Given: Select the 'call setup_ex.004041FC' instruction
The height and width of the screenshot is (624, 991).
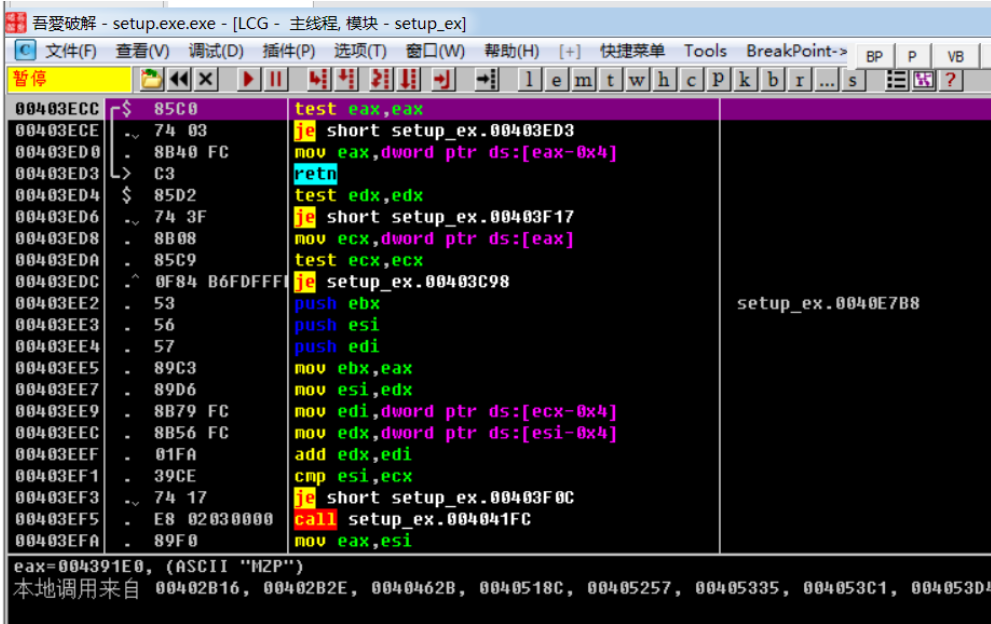Looking at the screenshot, I should click(x=412, y=520).
